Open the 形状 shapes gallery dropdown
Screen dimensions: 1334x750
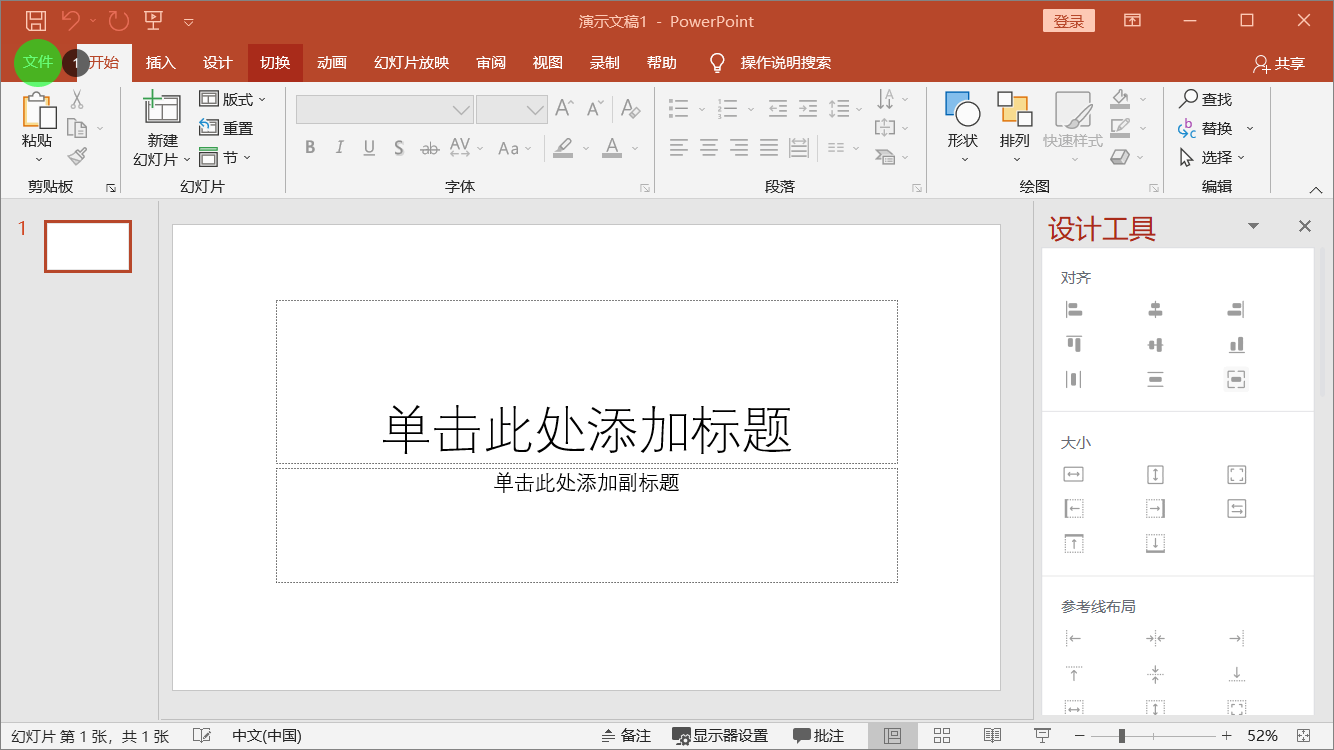(x=963, y=127)
